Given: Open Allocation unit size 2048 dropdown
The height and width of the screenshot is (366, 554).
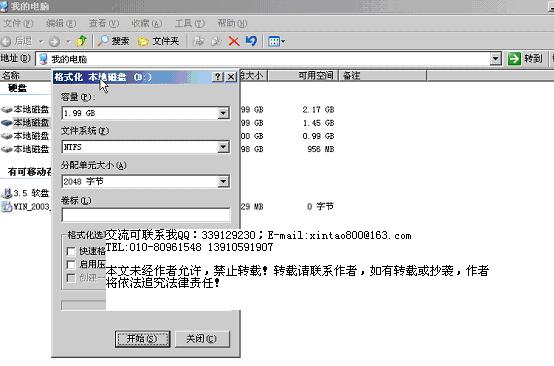Looking at the screenshot, I should pos(223,182).
